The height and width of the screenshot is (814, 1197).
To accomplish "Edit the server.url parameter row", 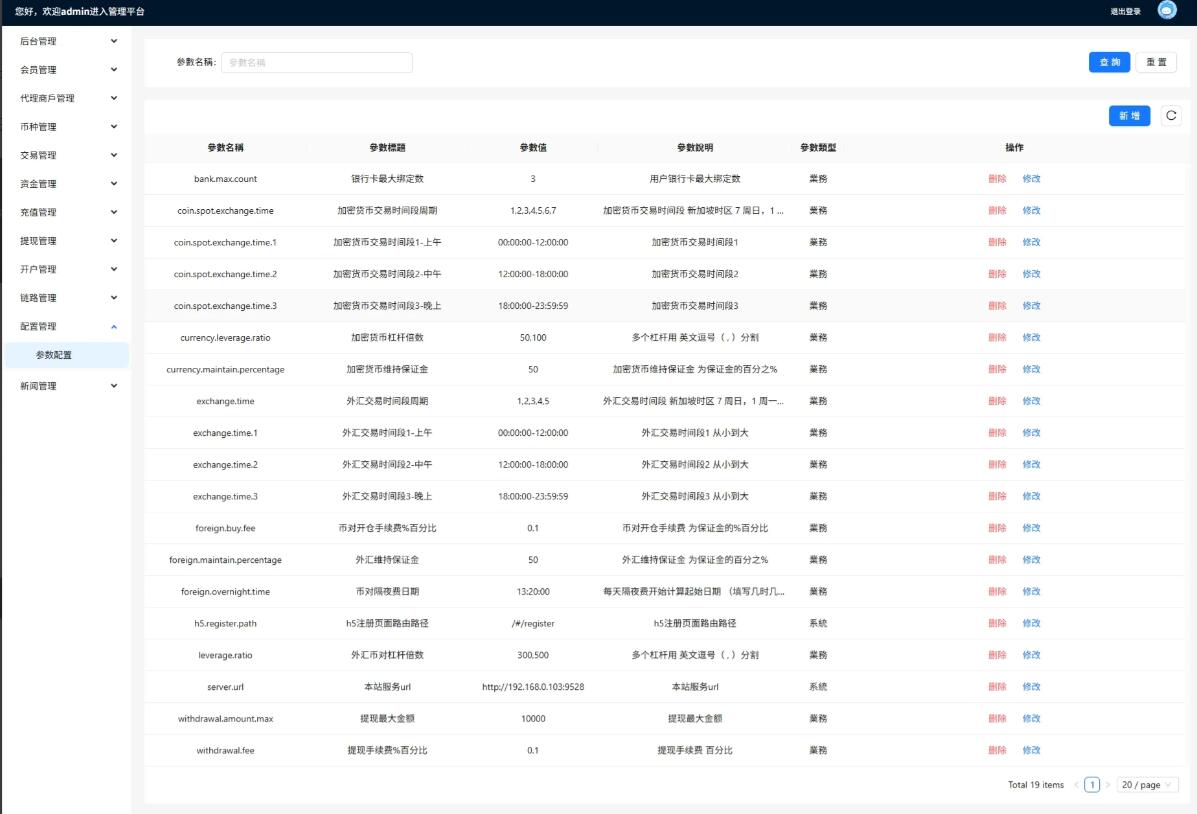I will click(x=1031, y=687).
